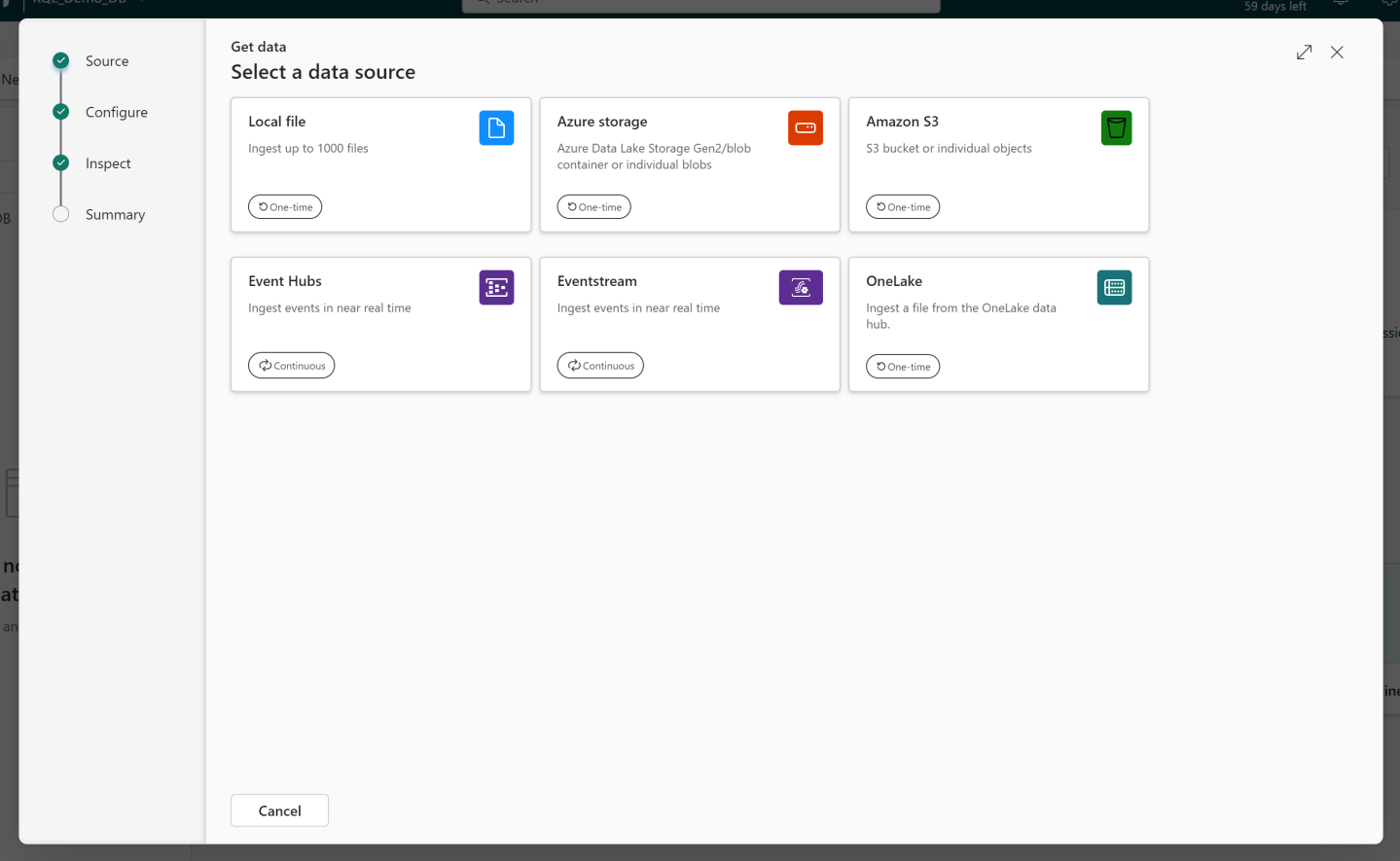Click the 'Select a data source' heading
This screenshot has height=861, width=1400.
323,72
